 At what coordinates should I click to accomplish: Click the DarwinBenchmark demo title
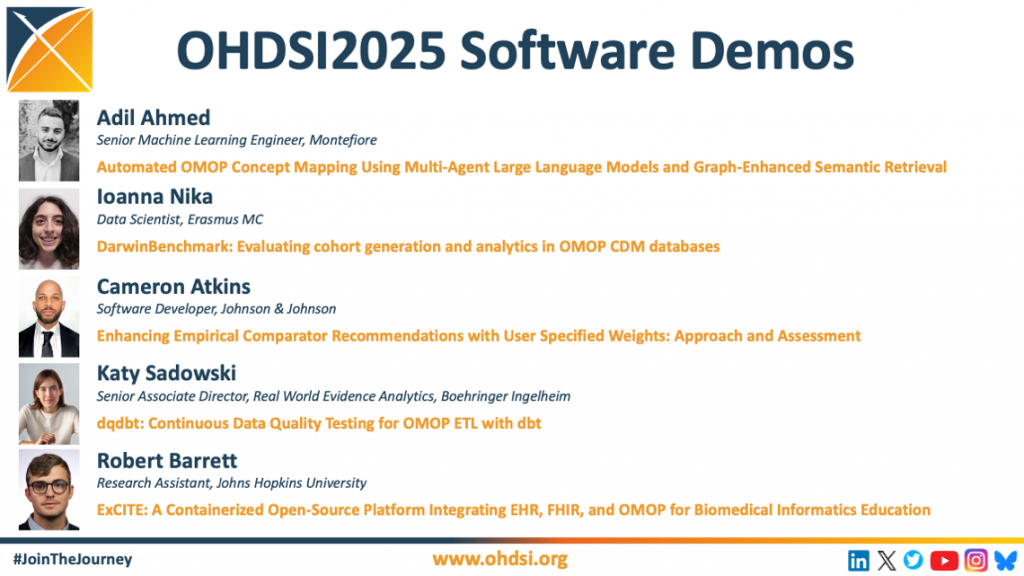point(408,246)
